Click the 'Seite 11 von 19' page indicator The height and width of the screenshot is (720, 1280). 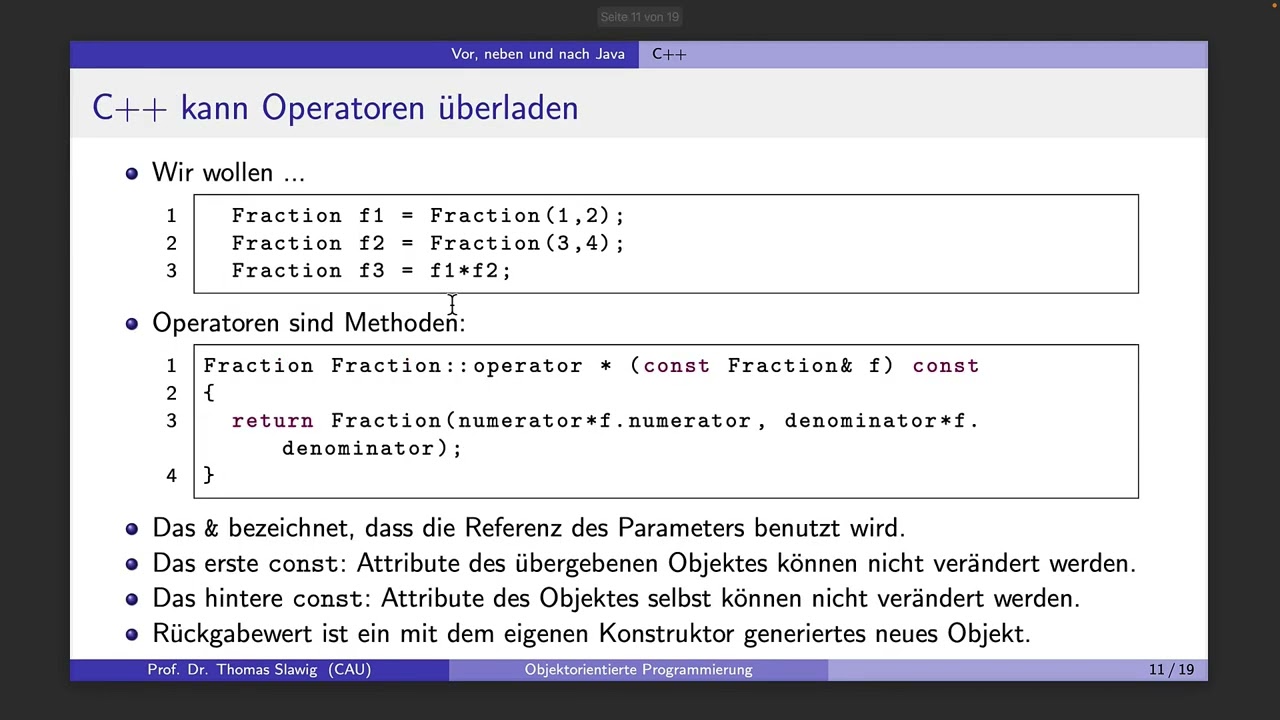(640, 17)
